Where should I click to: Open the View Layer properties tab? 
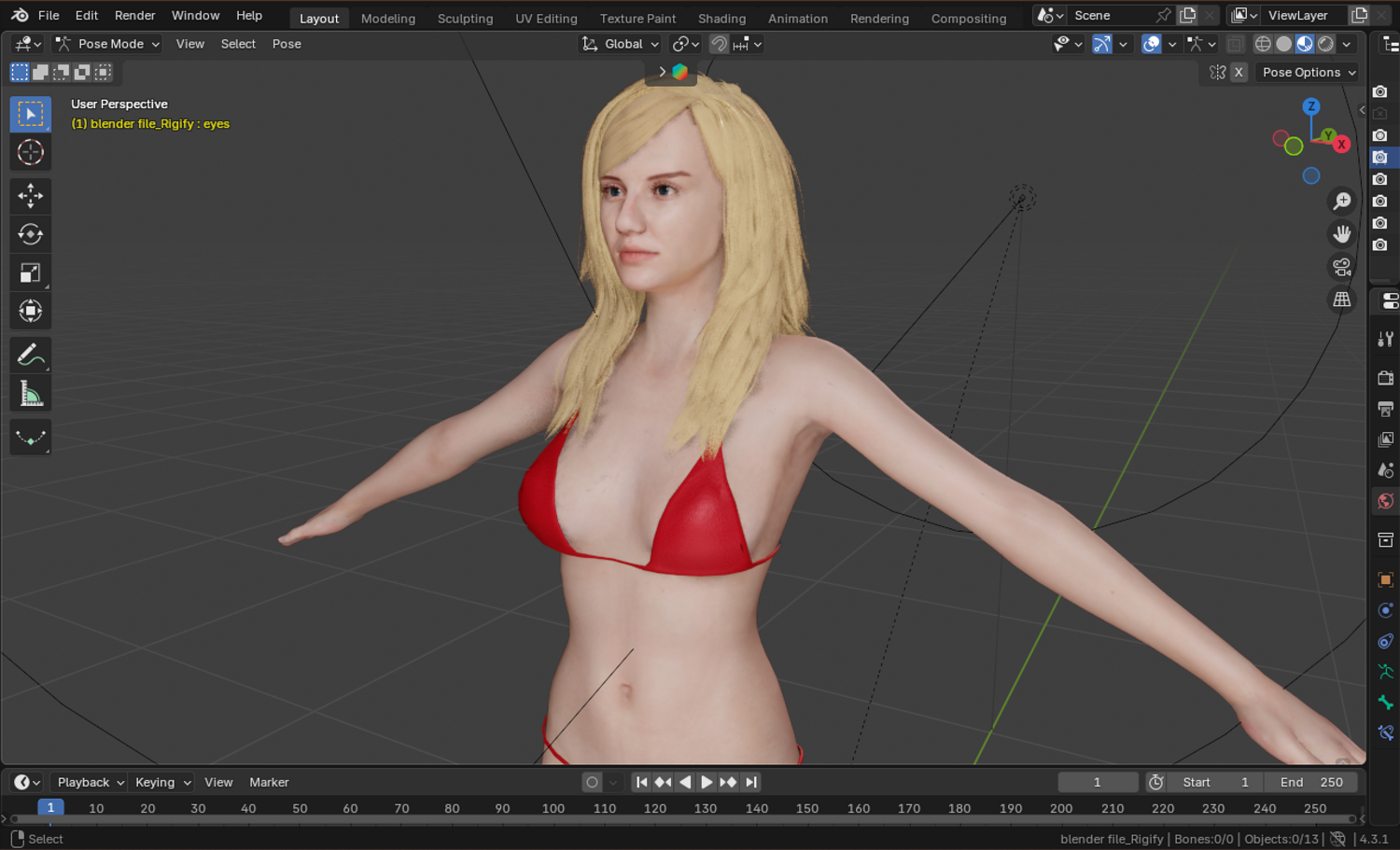(1386, 439)
